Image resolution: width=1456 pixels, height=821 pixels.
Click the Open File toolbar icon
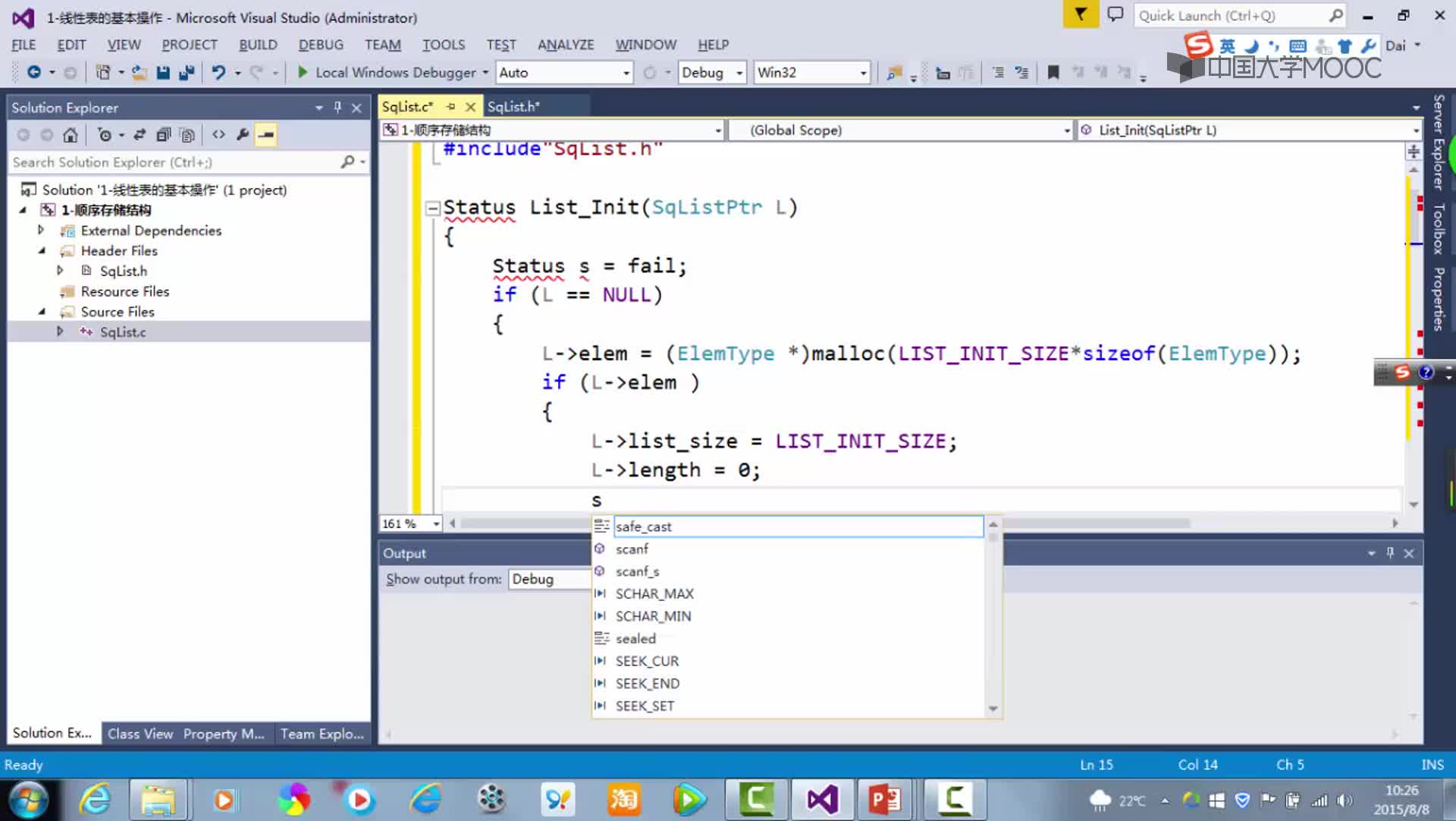[x=140, y=72]
